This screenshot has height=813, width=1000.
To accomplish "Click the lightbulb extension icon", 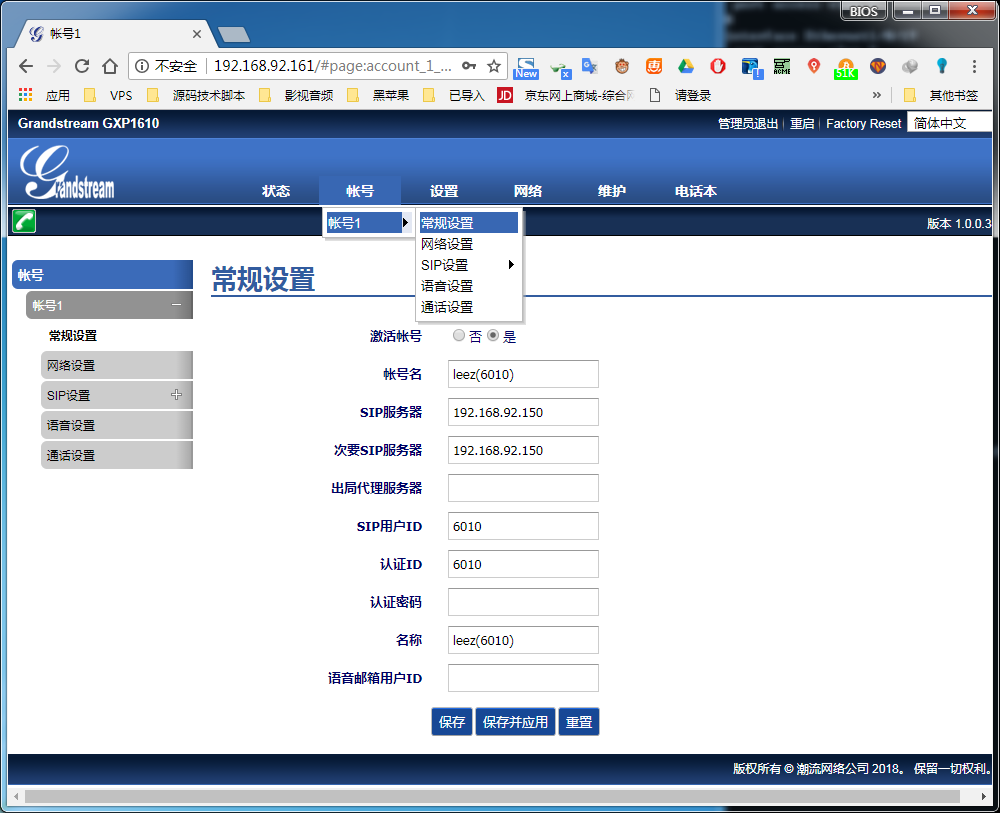I will click(941, 66).
